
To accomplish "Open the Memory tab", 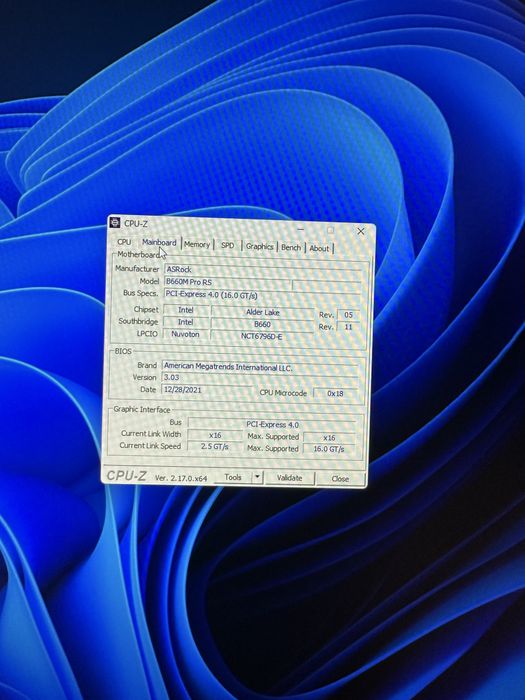I will (197, 244).
